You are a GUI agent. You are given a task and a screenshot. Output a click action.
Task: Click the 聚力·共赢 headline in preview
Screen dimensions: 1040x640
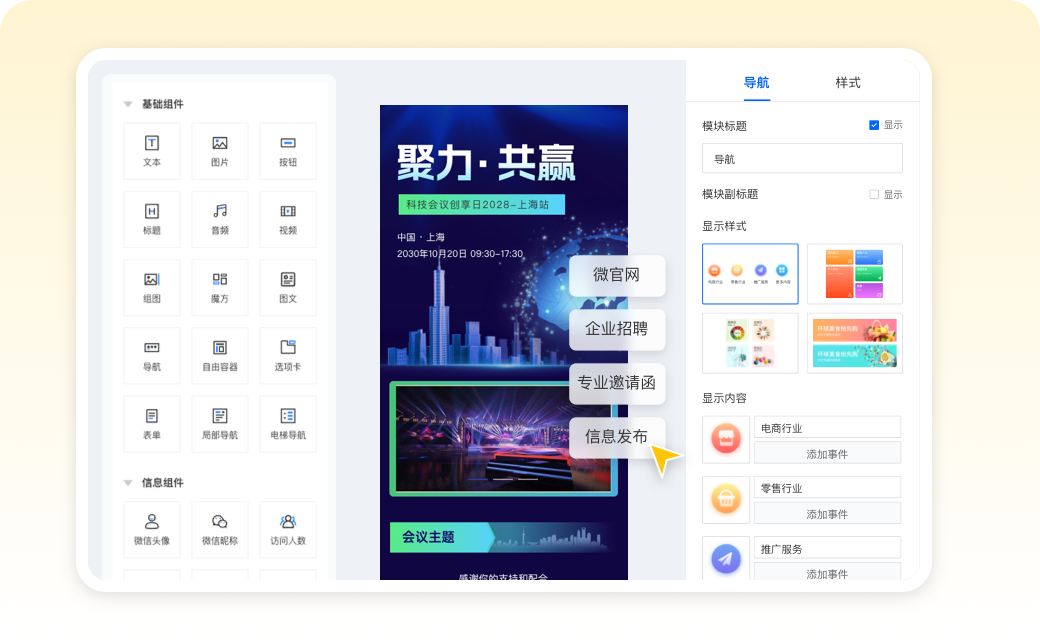pos(486,162)
